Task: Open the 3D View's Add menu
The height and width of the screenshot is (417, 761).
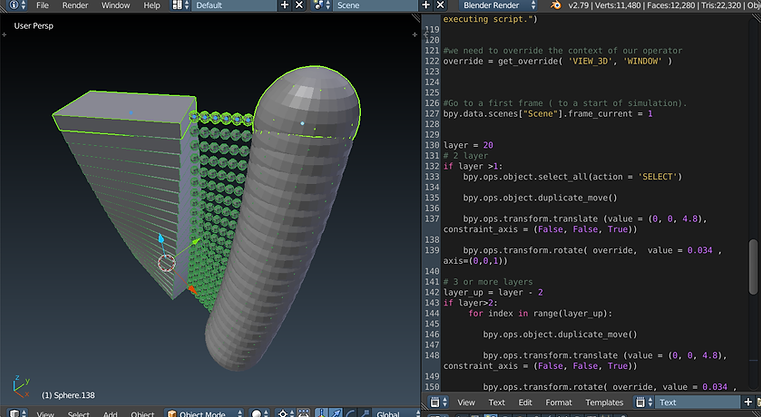Action: [110, 414]
